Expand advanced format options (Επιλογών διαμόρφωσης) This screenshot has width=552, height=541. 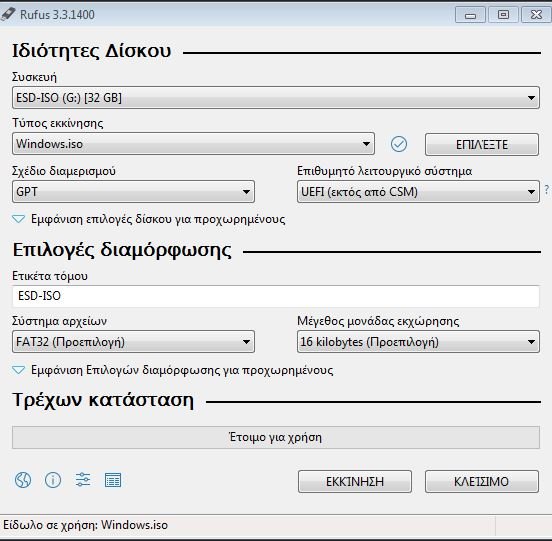click(172, 370)
